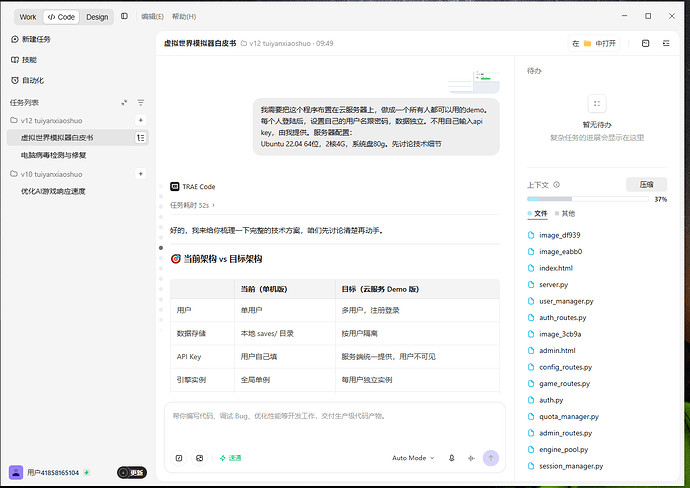Click the TRAE Code logo icon
Viewport: 690px width, 488px height.
pos(175,187)
